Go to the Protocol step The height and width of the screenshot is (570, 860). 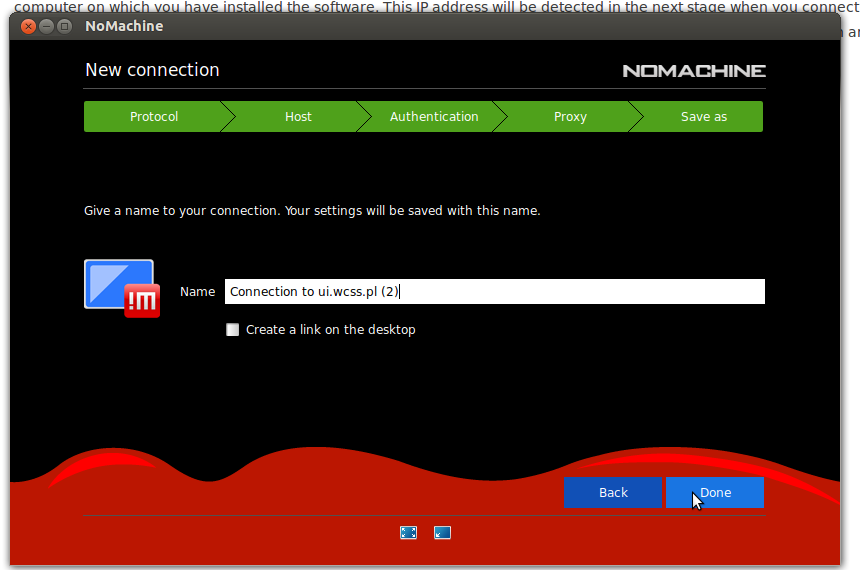[154, 117]
